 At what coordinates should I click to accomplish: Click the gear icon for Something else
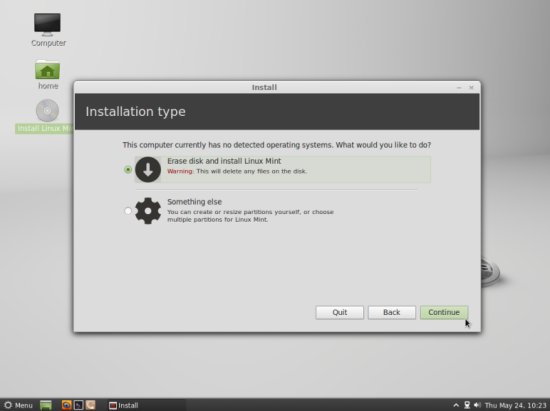148,211
